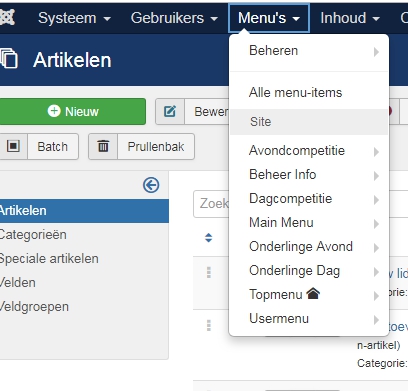Screen dimensions: 408x391
Task: Click the trash can icon for Prullenbak
Action: click(103, 146)
